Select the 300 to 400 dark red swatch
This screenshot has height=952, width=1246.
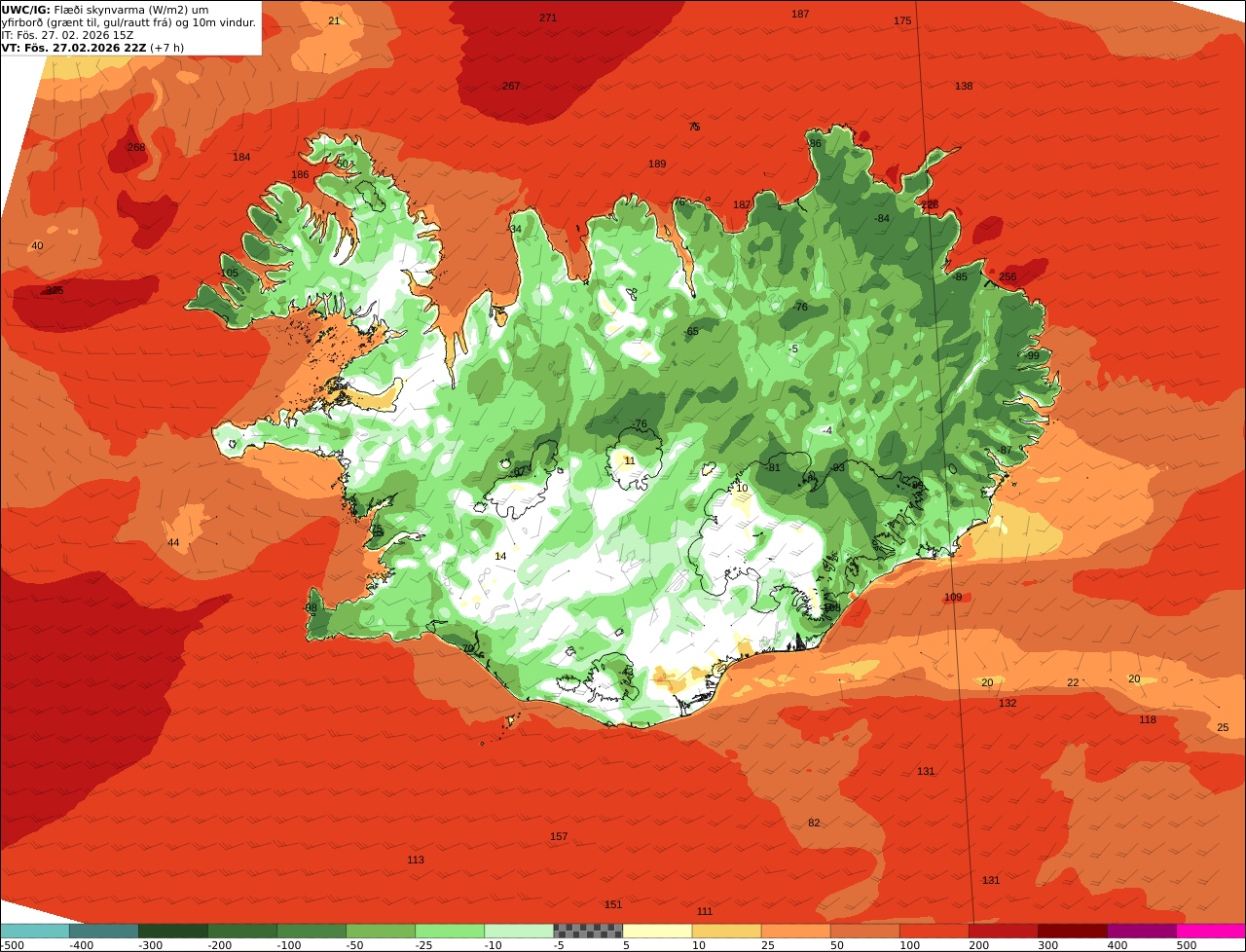pos(1072,931)
